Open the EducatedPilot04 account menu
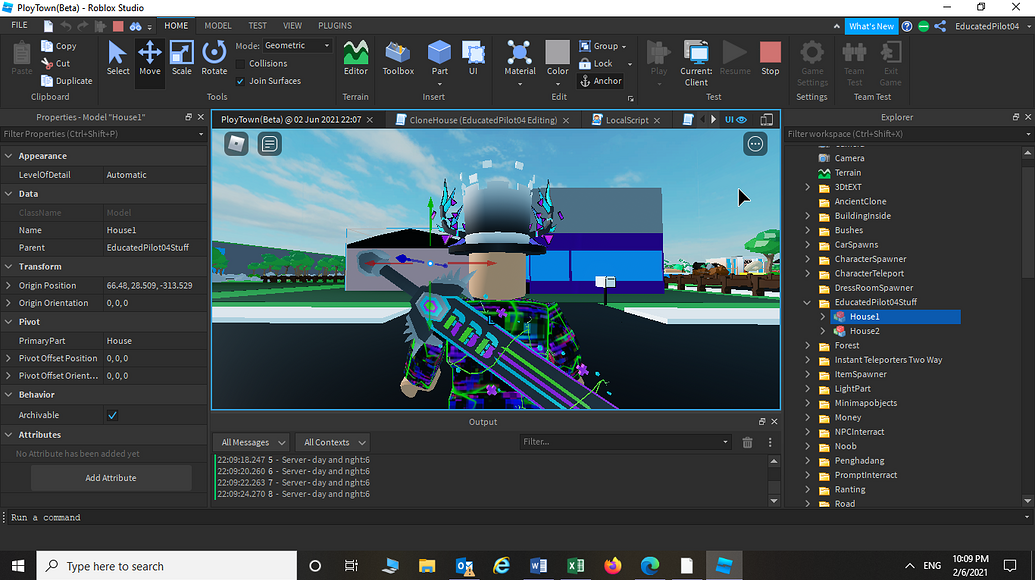Screen dimensions: 1035x580 993,26
